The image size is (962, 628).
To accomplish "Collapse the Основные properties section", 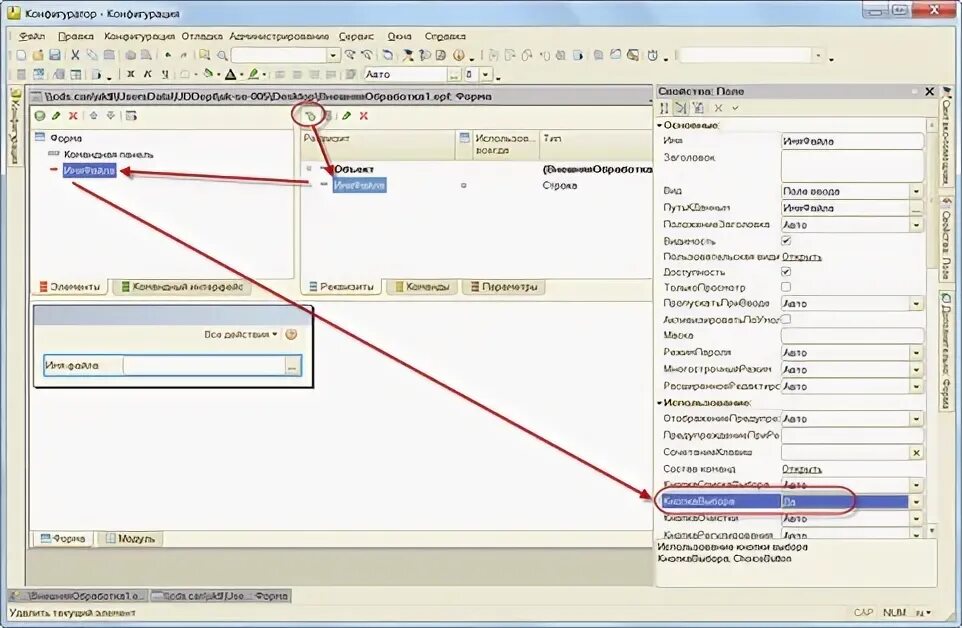I will (660, 125).
